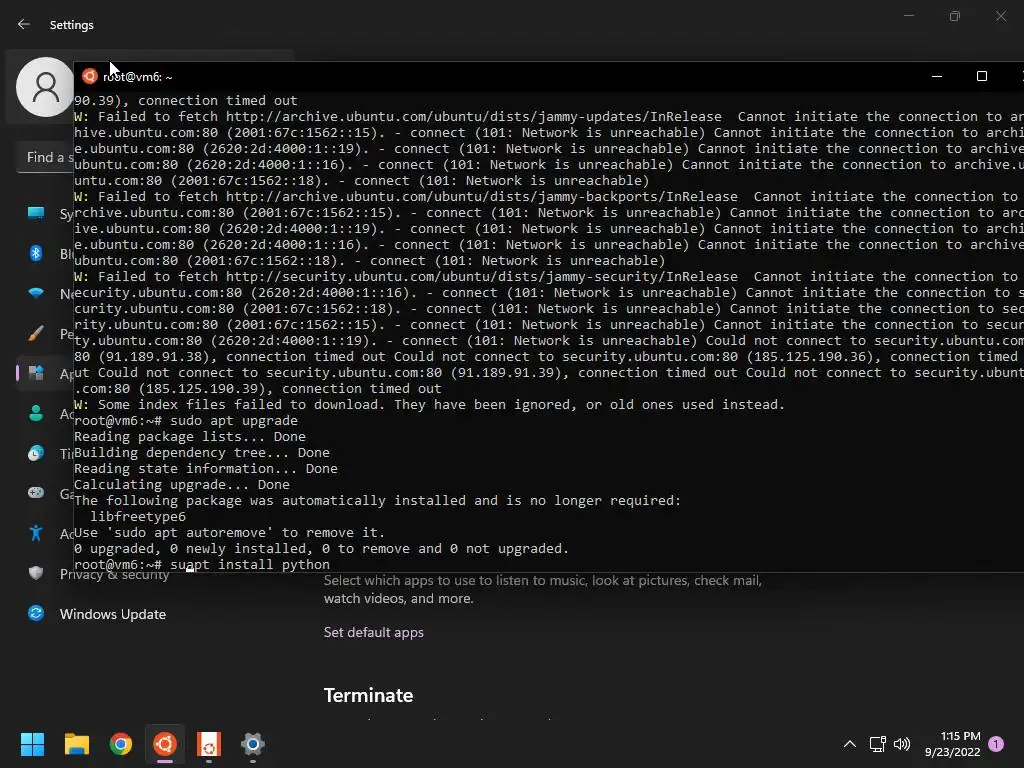Open File Explorer from the taskbar
The image size is (1024, 768).
[76, 744]
